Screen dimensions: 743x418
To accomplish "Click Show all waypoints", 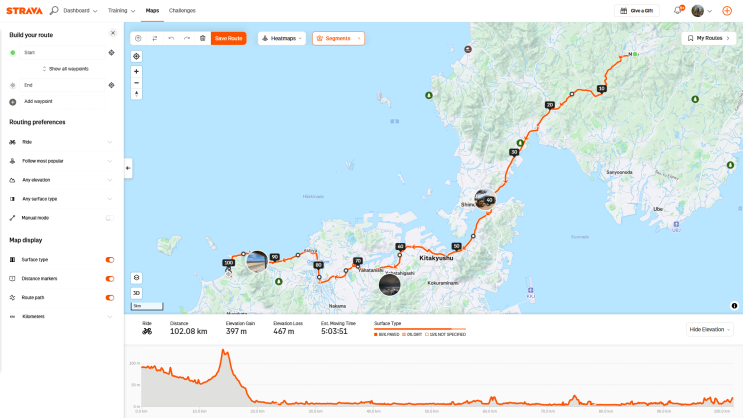I will point(65,69).
